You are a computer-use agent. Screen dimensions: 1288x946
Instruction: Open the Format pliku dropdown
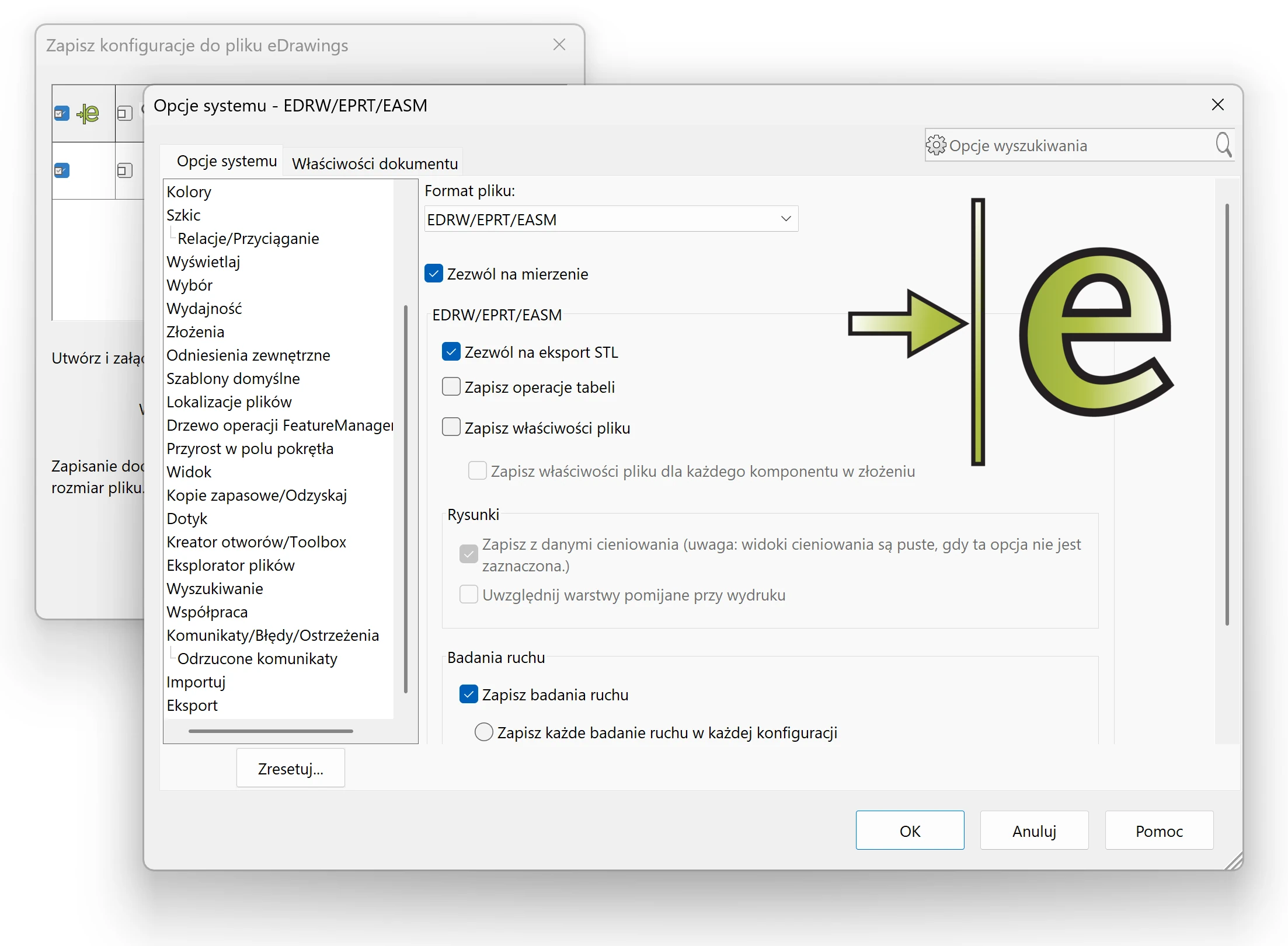tap(611, 219)
